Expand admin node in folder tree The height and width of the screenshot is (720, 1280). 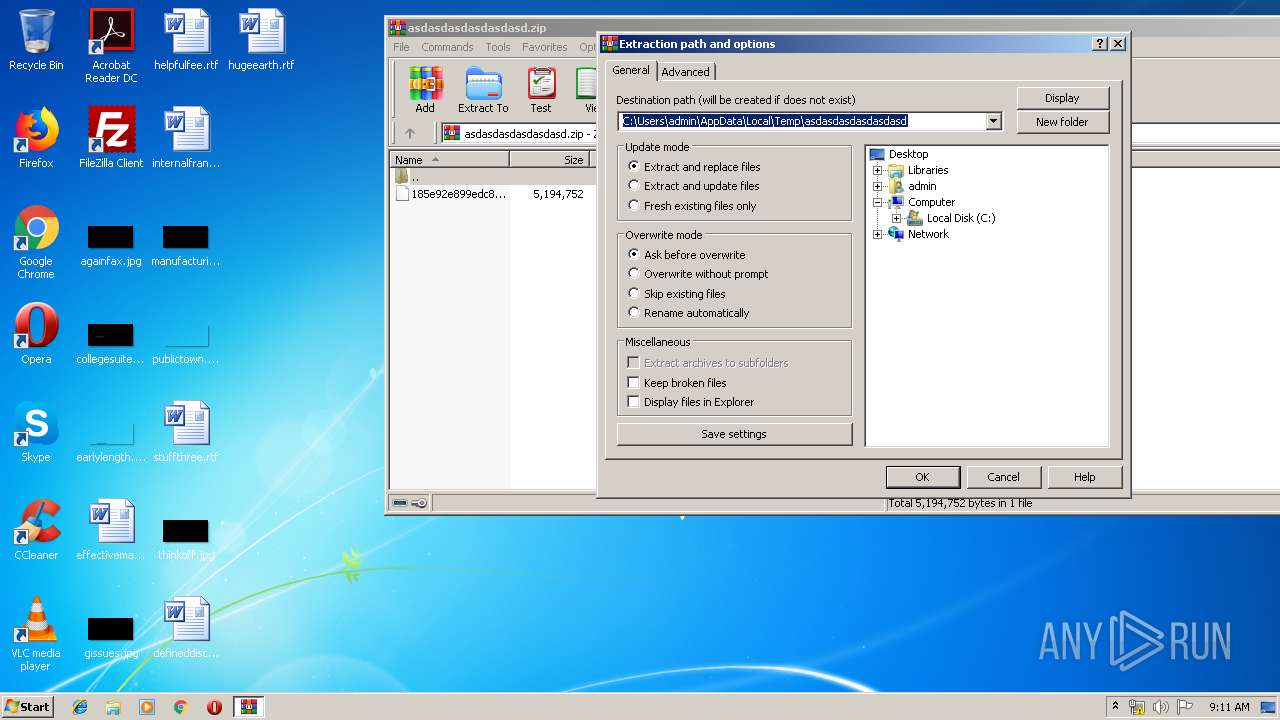tap(878, 186)
